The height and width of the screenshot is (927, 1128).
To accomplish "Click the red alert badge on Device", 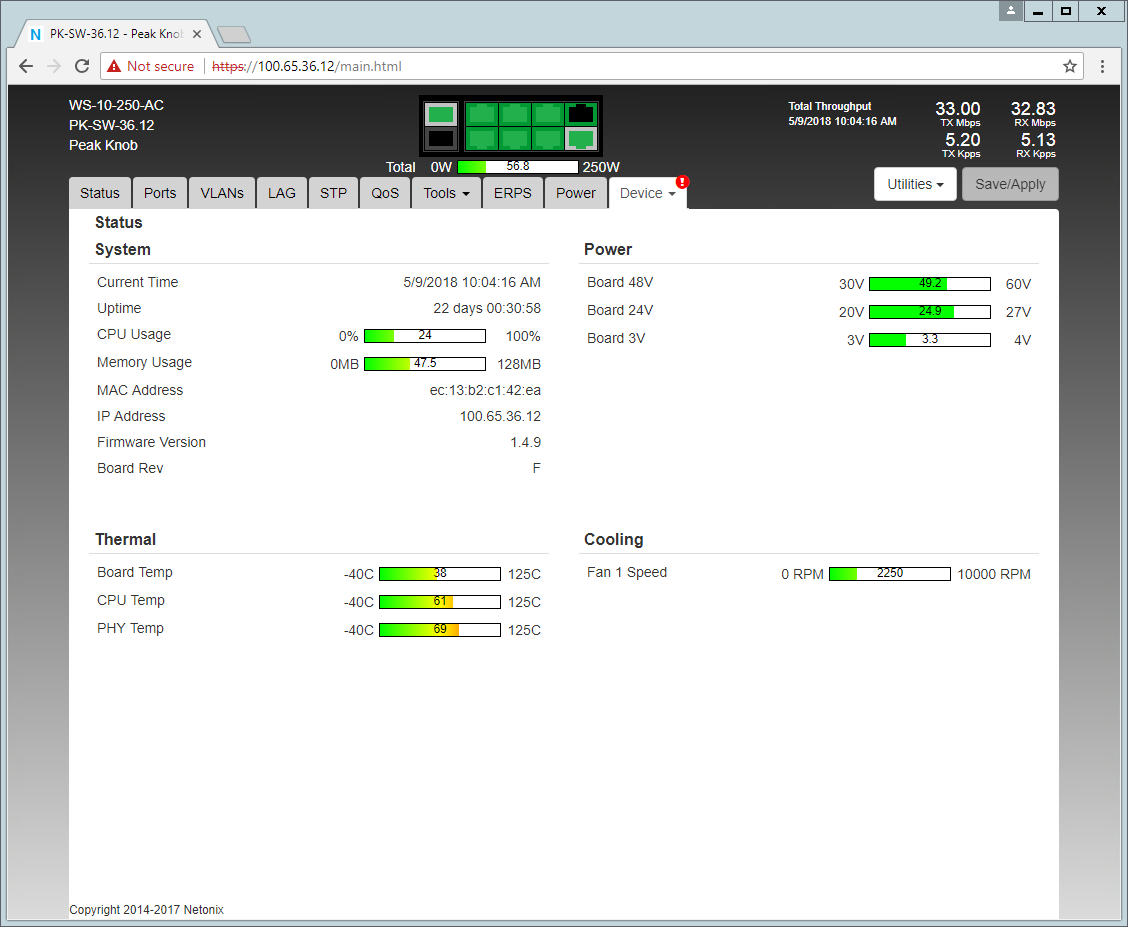I will pos(682,182).
